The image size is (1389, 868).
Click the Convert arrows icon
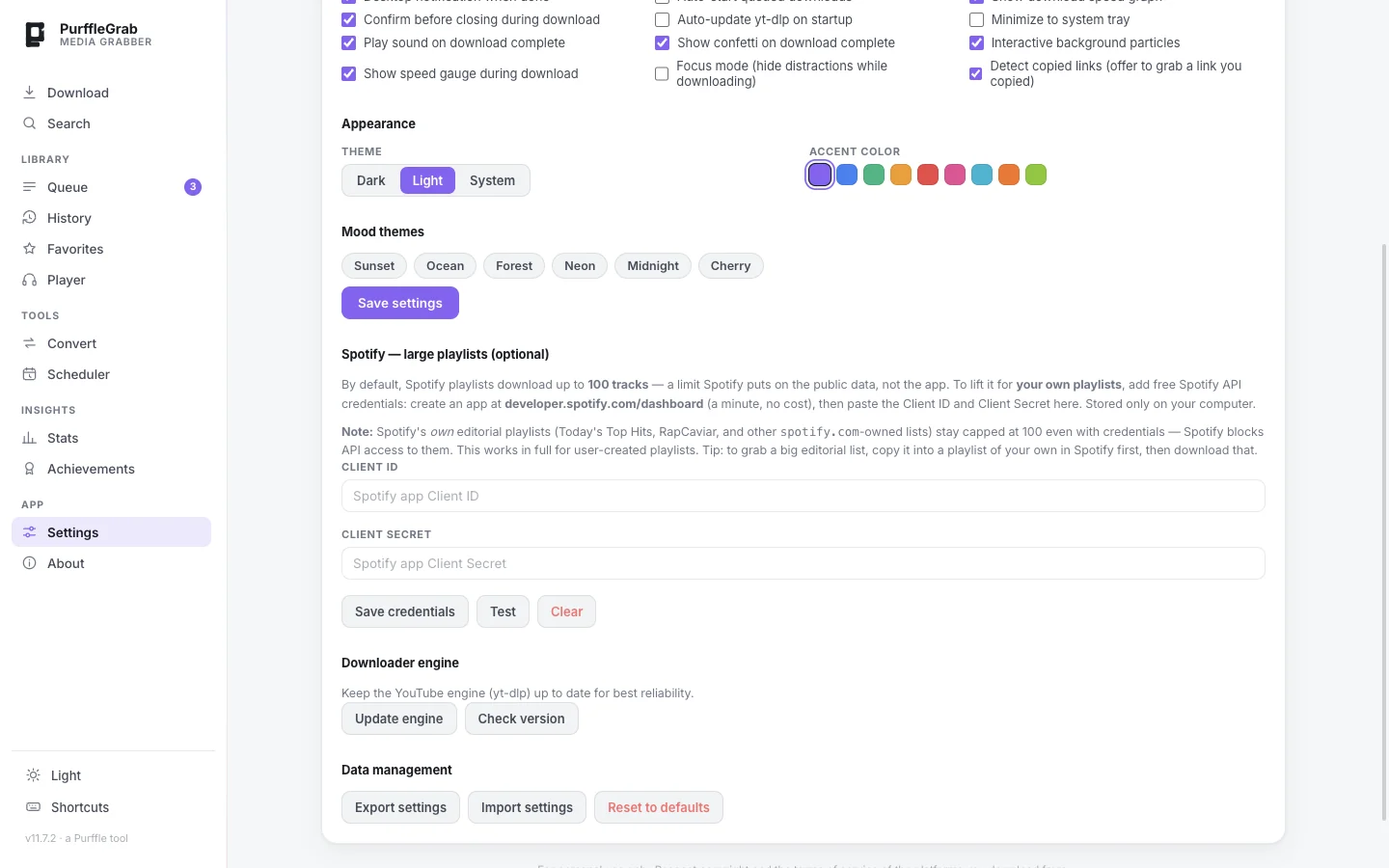(x=30, y=343)
